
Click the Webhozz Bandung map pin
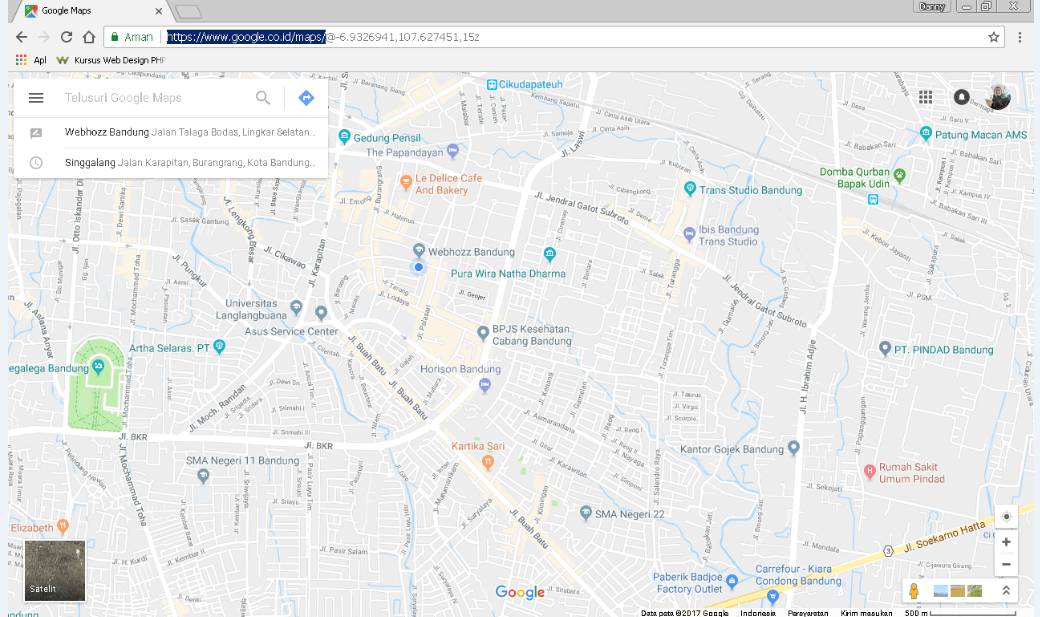(419, 250)
